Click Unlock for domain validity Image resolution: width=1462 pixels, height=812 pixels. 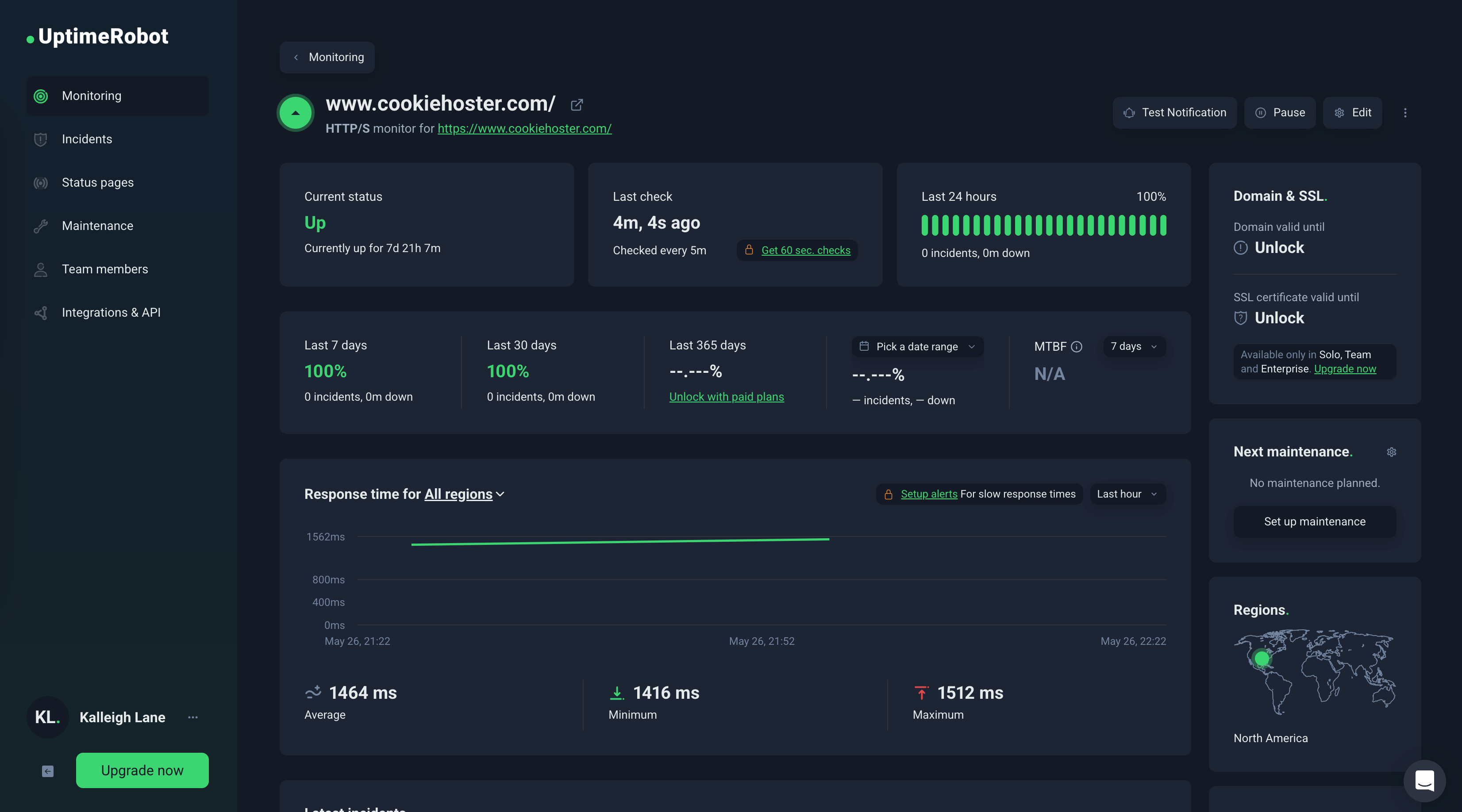(x=1279, y=247)
